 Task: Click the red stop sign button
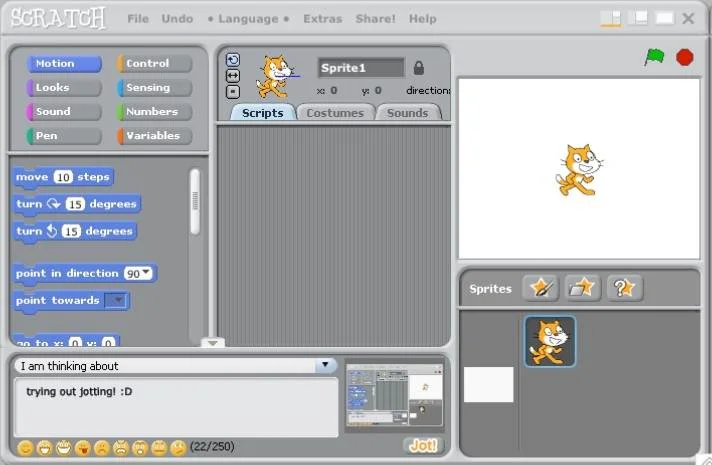684,57
